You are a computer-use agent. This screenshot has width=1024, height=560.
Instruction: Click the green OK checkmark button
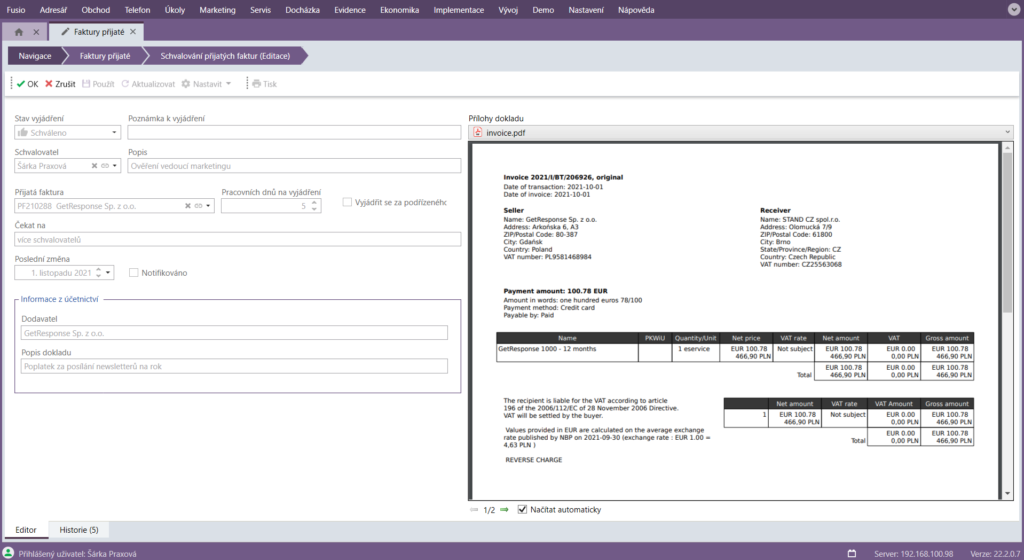(27, 84)
